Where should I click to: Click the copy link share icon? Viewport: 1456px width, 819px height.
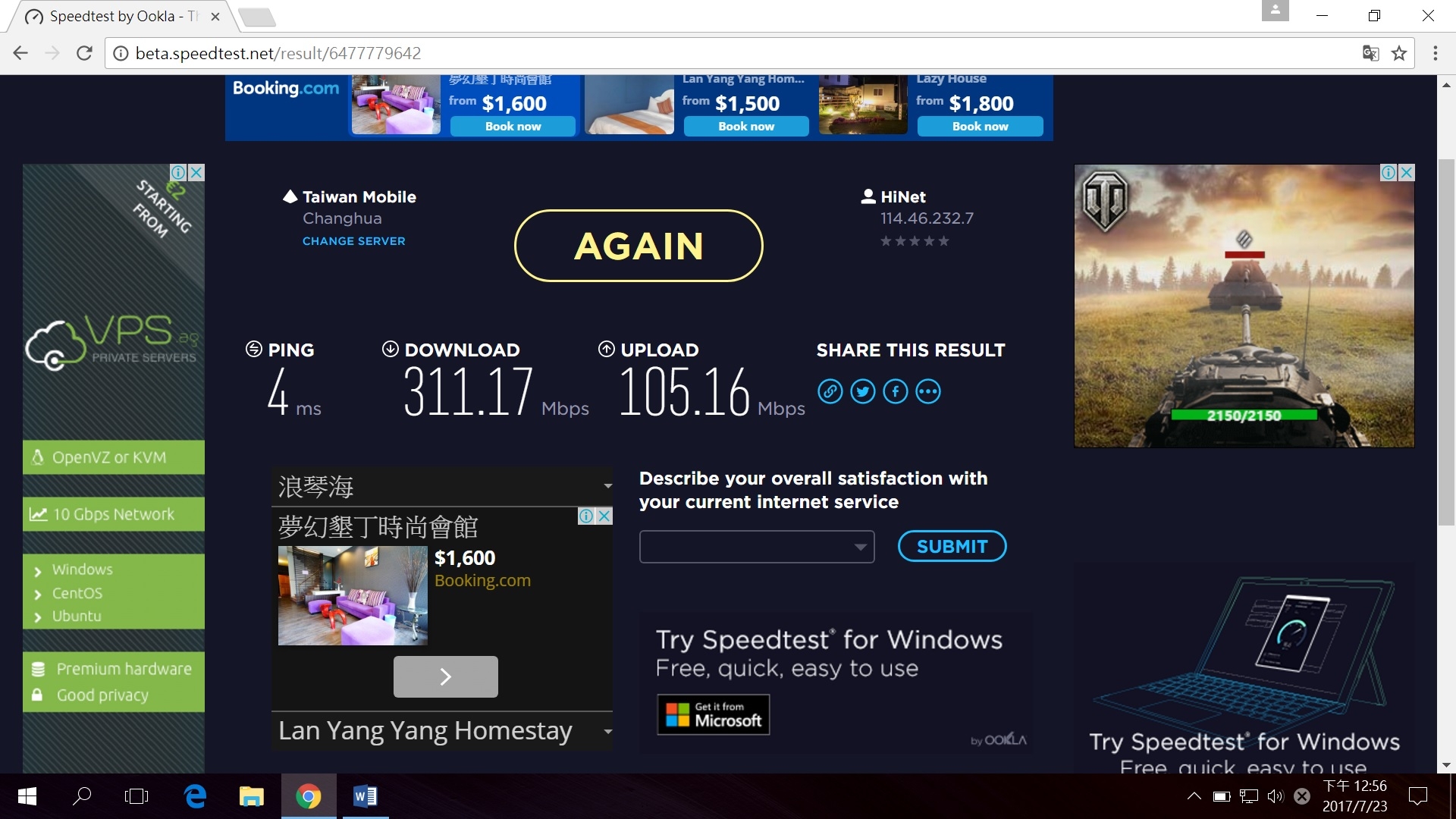point(830,391)
